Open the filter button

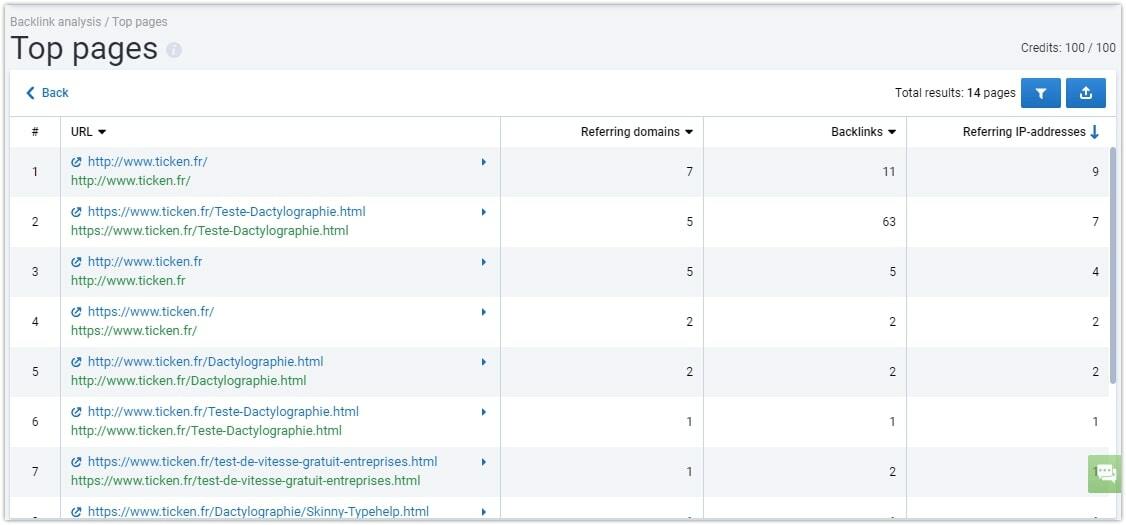click(1041, 93)
